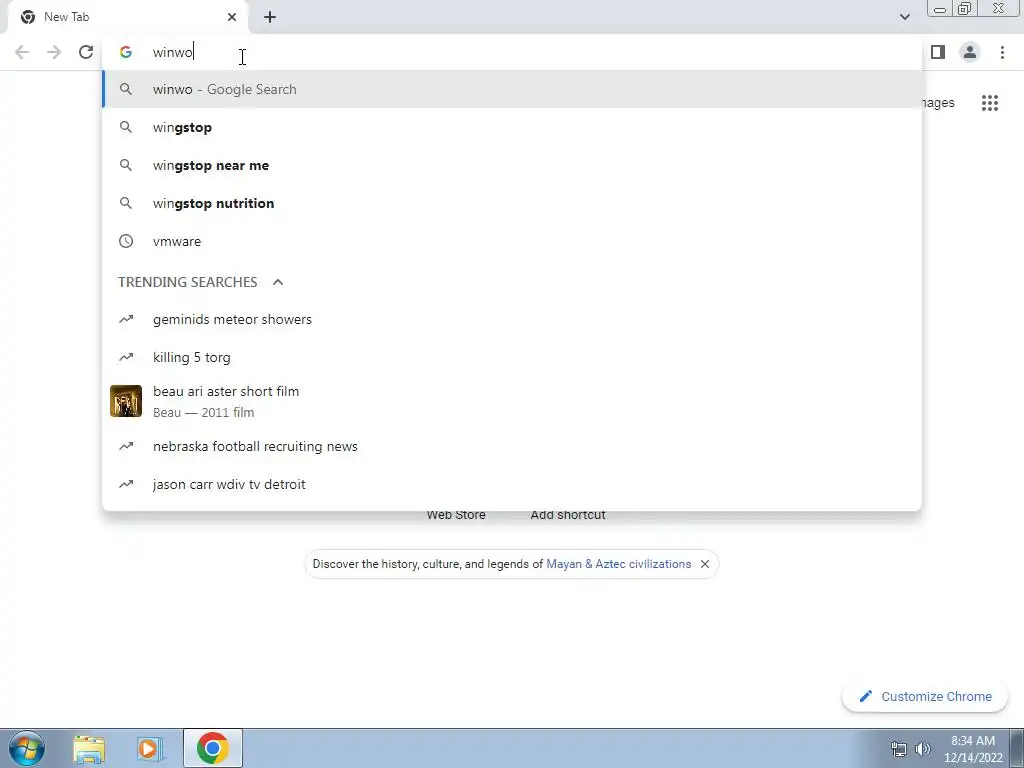Image resolution: width=1024 pixels, height=768 pixels.
Task: Open the Chrome profile avatar
Action: [970, 52]
